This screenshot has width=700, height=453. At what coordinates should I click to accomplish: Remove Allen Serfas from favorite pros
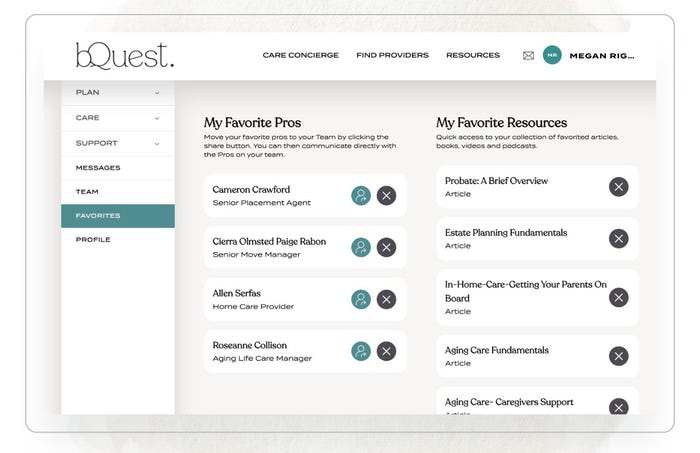click(386, 299)
